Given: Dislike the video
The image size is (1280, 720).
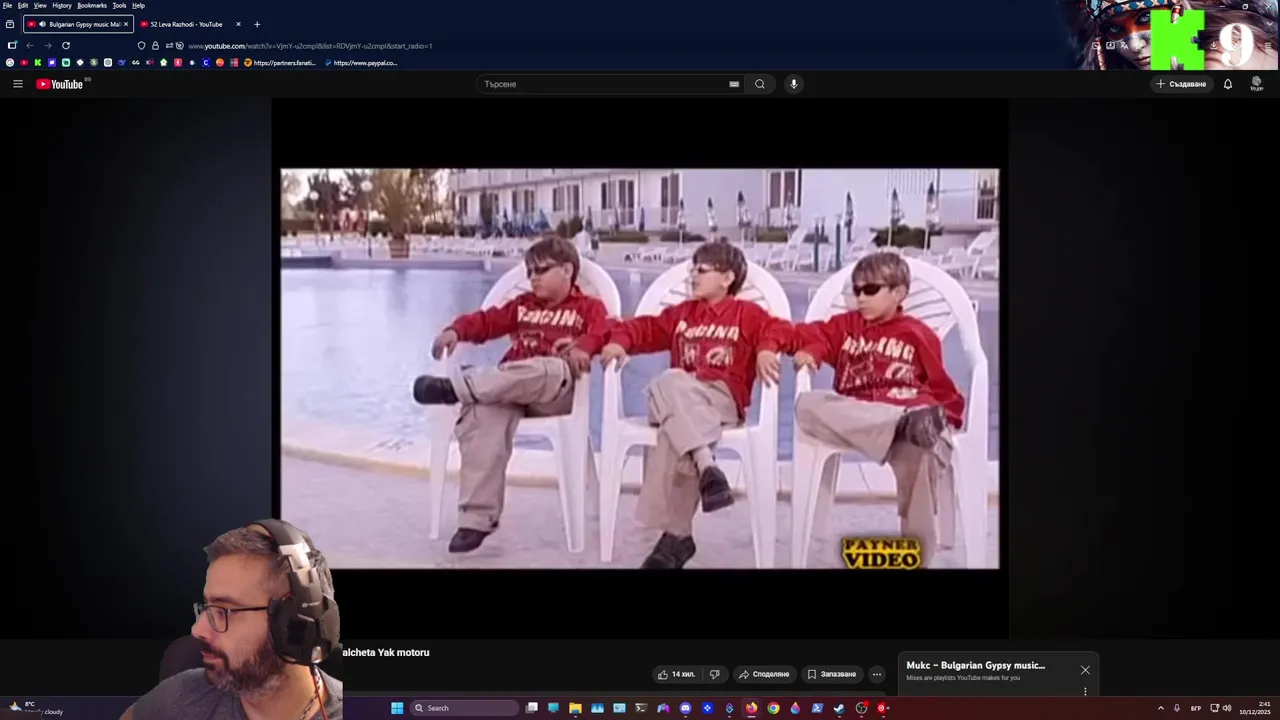Looking at the screenshot, I should click(714, 674).
